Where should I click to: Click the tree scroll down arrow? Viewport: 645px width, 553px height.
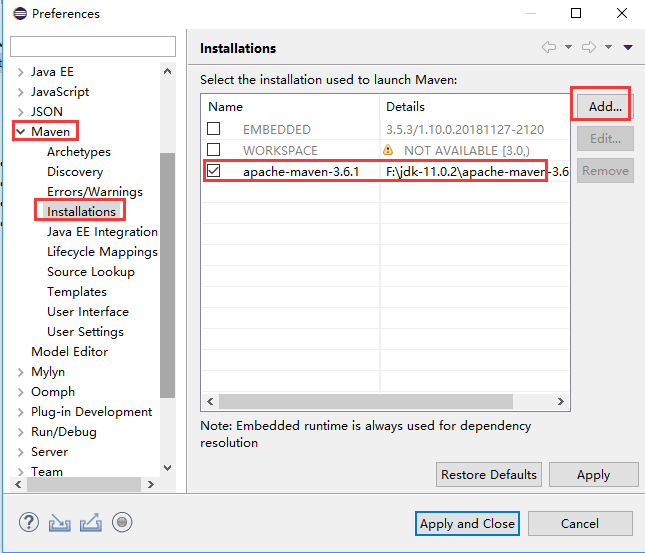[x=167, y=468]
